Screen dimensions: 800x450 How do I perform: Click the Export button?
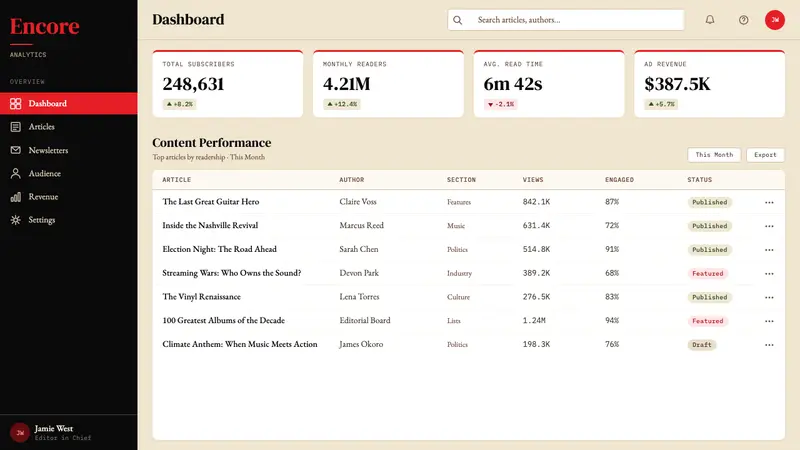click(765, 155)
